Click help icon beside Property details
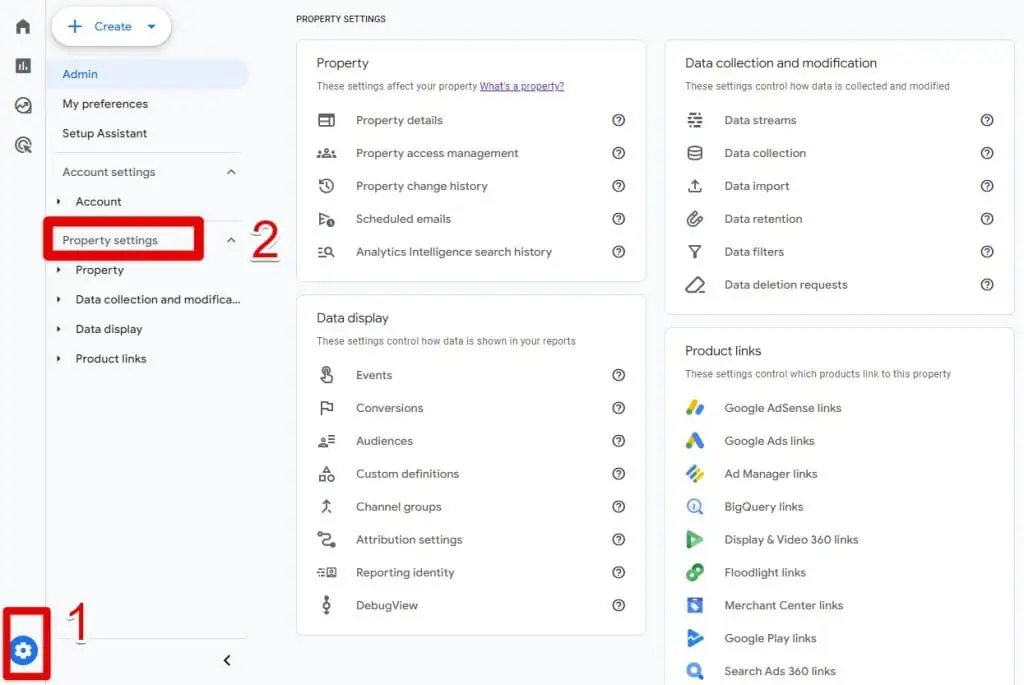Image resolution: width=1024 pixels, height=685 pixels. click(618, 120)
